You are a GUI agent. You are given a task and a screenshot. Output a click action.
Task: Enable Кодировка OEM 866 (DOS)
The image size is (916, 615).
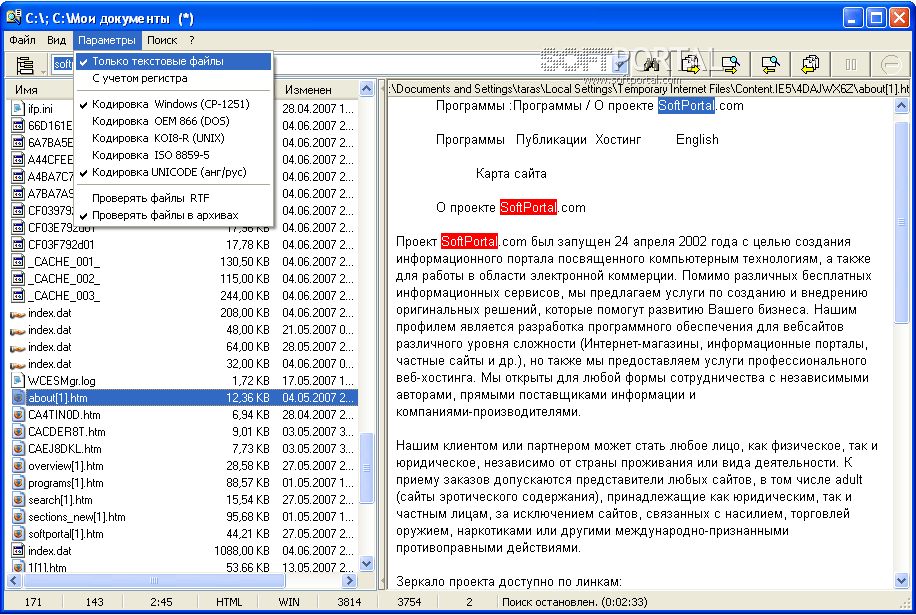click(x=174, y=121)
